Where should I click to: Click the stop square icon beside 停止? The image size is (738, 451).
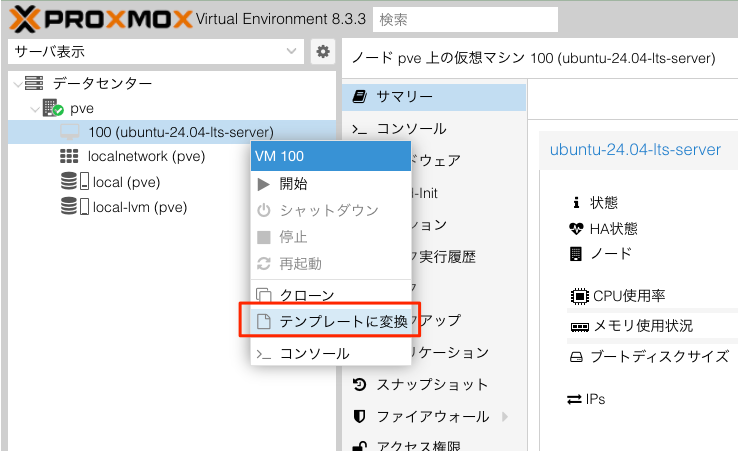[x=264, y=237]
